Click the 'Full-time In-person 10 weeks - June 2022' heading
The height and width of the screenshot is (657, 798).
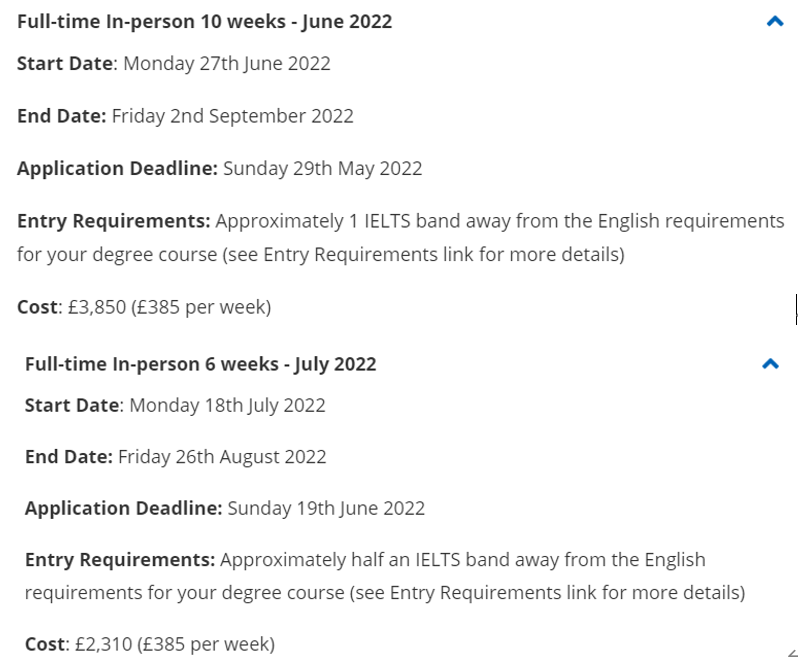coord(205,22)
